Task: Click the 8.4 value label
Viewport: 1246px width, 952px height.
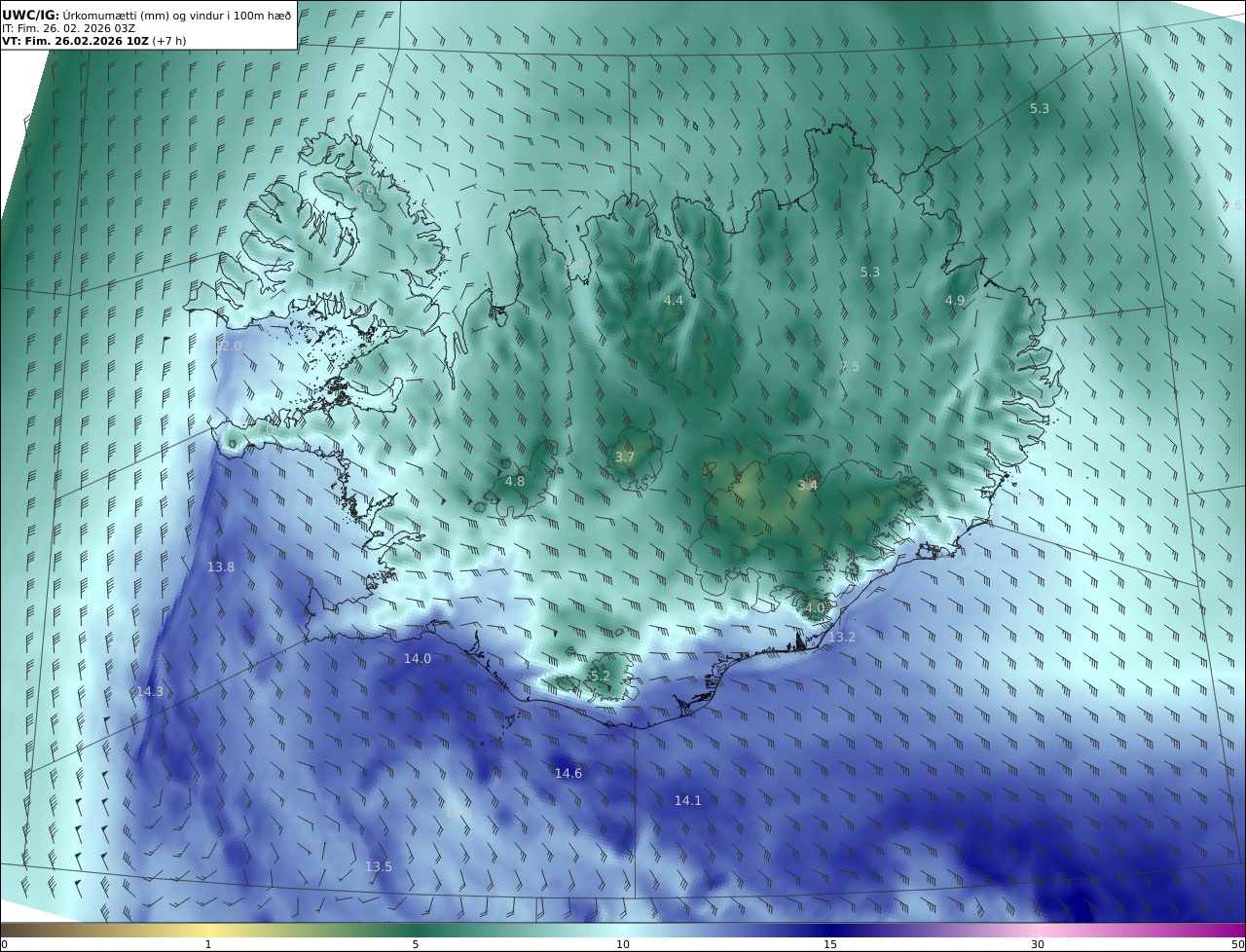Action: [x=574, y=264]
